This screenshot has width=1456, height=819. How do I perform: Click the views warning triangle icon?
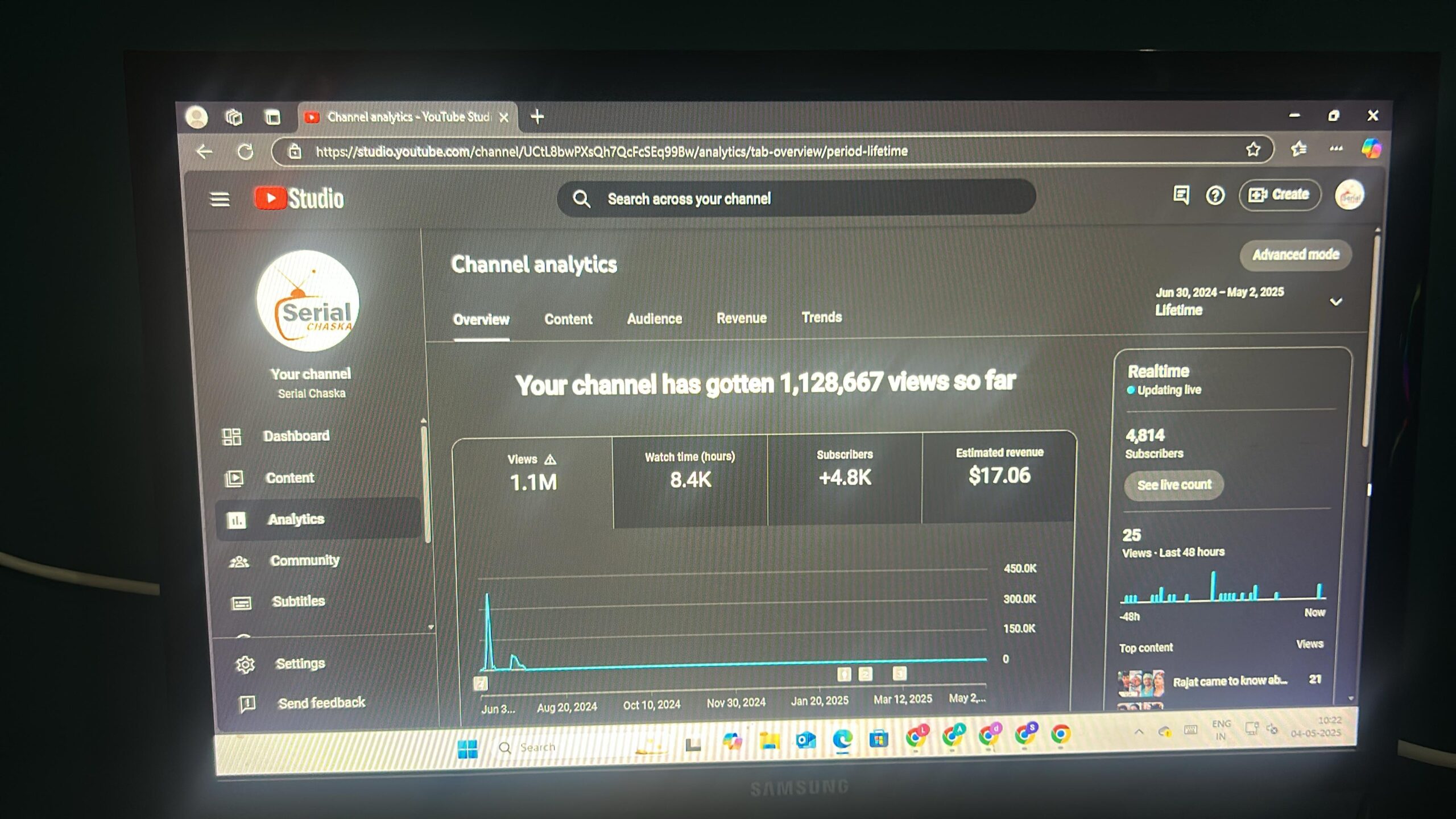[550, 460]
